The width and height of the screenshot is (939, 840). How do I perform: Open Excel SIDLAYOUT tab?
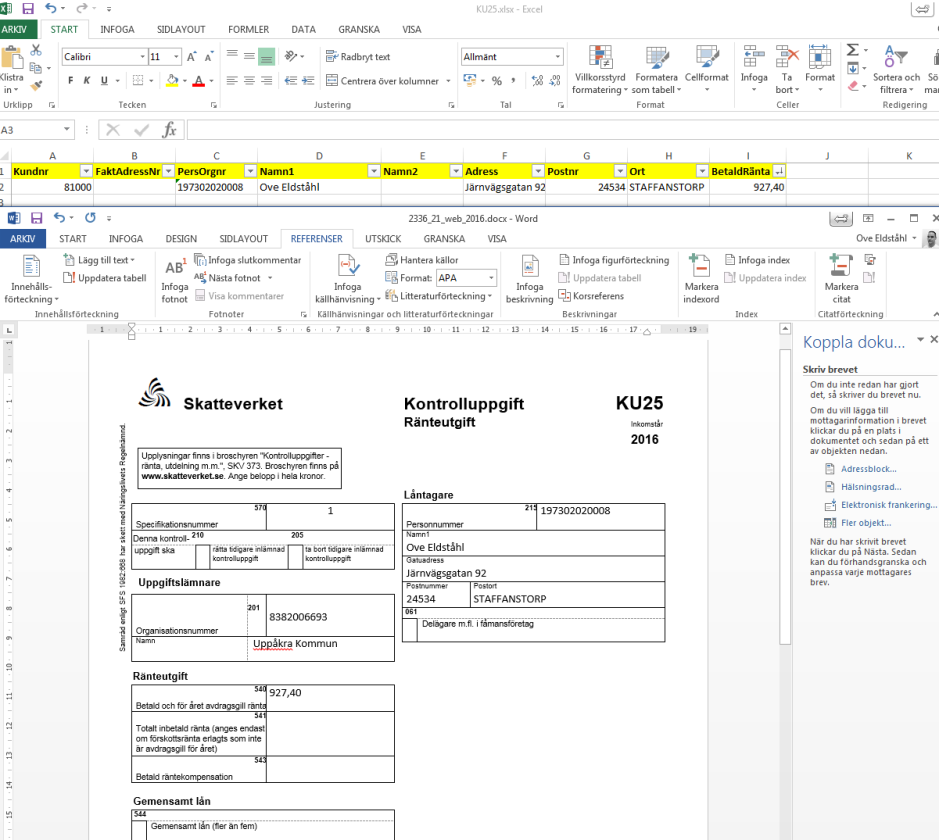coord(181,29)
